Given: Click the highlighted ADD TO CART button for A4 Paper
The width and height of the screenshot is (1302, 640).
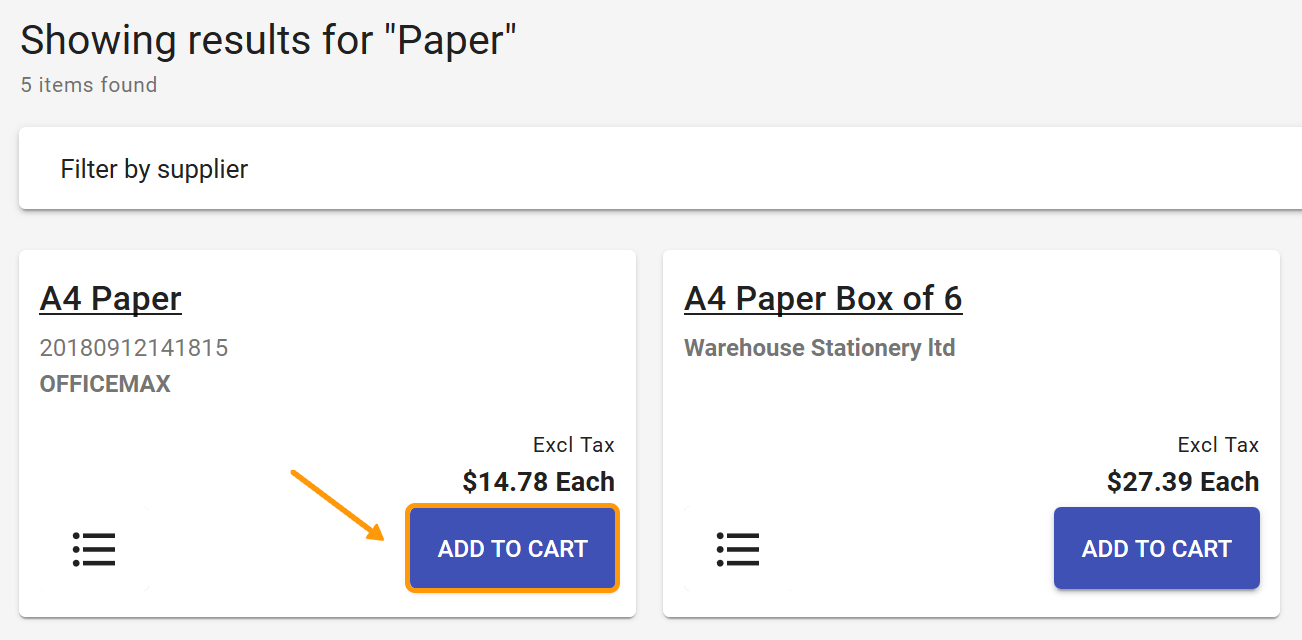Looking at the screenshot, I should pyautogui.click(x=512, y=548).
